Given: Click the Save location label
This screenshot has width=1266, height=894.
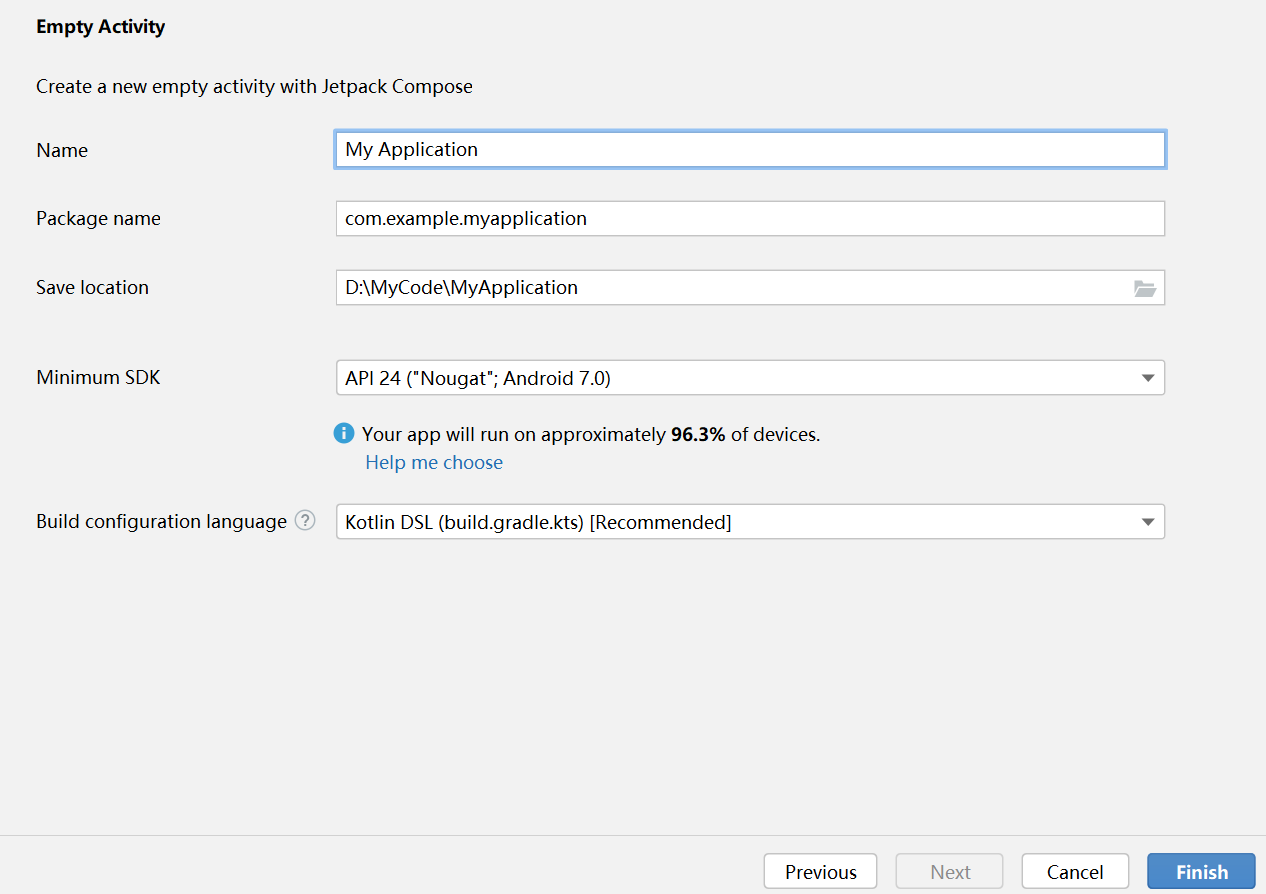Looking at the screenshot, I should pos(92,288).
